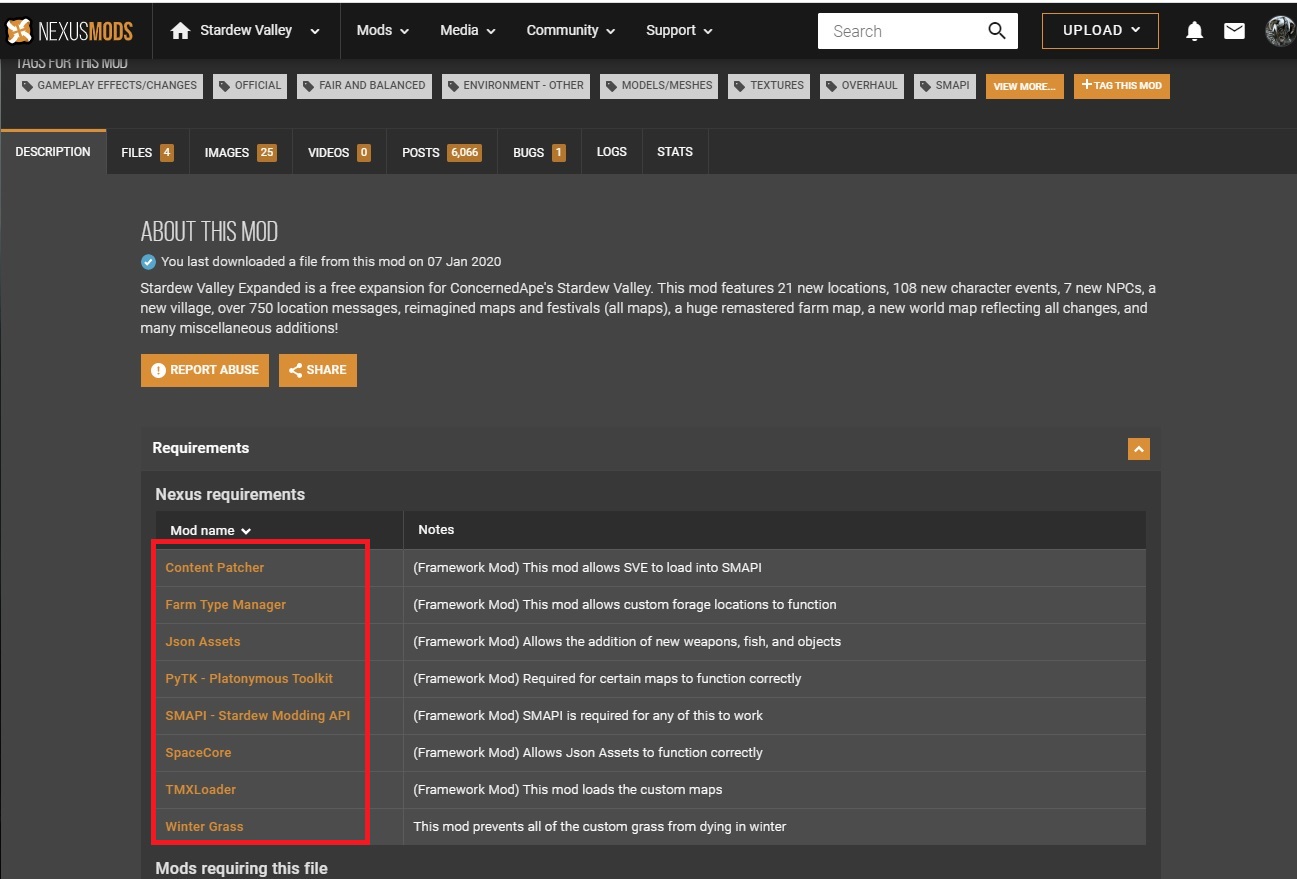The width and height of the screenshot is (1297, 879).
Task: Open the Upload dropdown button
Action: (x=1100, y=31)
